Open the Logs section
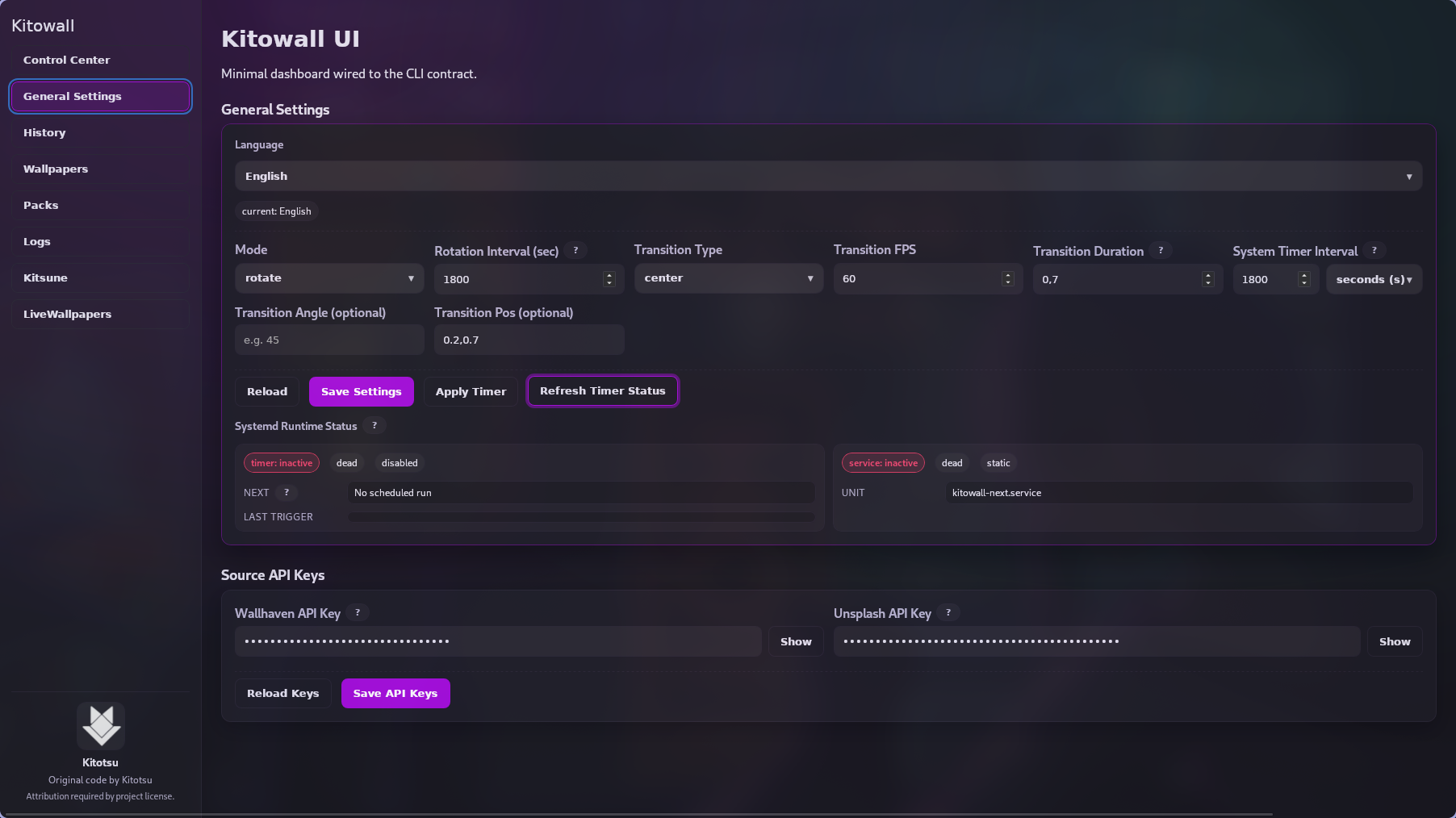The width and height of the screenshot is (1456, 818). 100,241
